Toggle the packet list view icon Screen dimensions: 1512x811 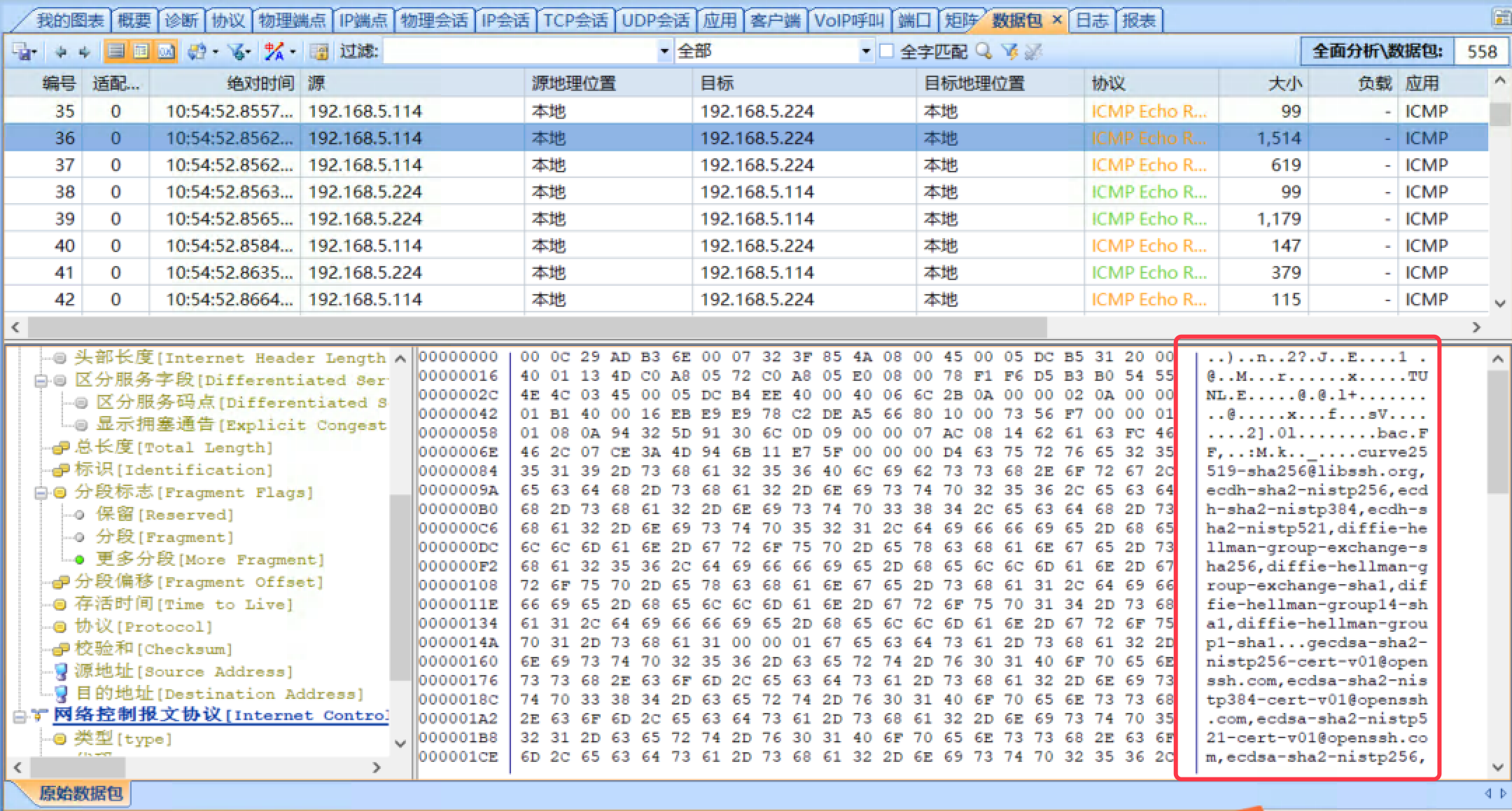[x=116, y=51]
